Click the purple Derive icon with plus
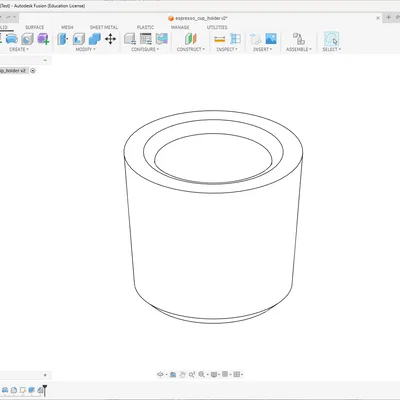Viewport: 400px width, 400px height. click(43, 39)
